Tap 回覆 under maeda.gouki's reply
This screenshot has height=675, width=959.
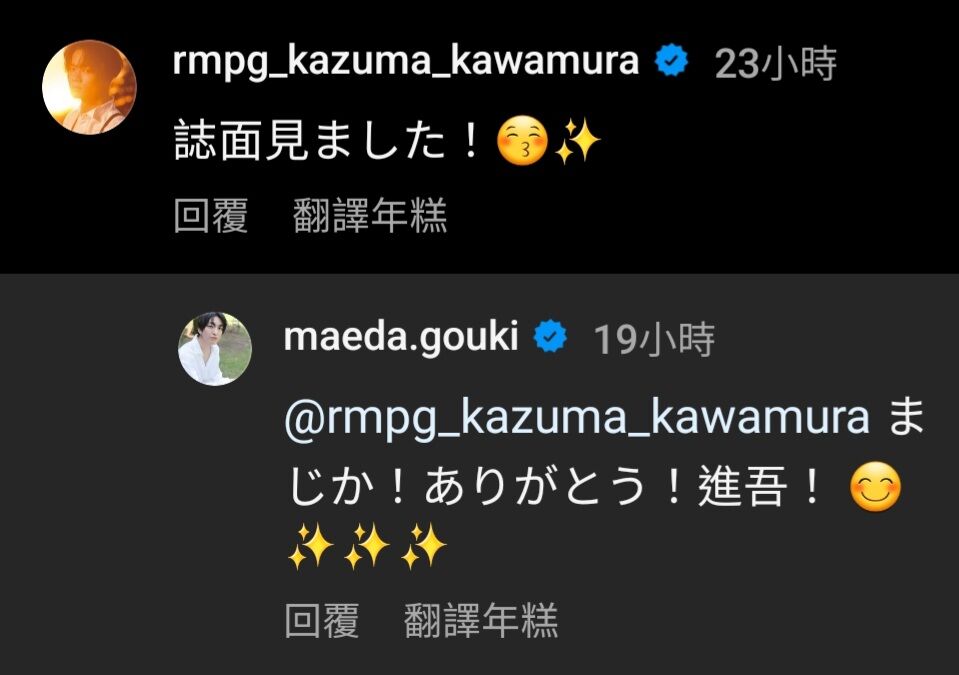pos(322,621)
